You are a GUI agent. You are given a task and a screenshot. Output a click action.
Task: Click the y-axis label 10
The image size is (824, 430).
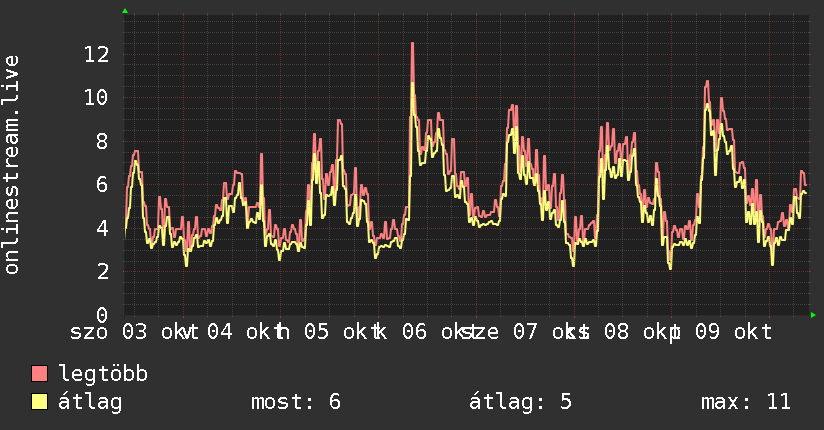[x=97, y=97]
